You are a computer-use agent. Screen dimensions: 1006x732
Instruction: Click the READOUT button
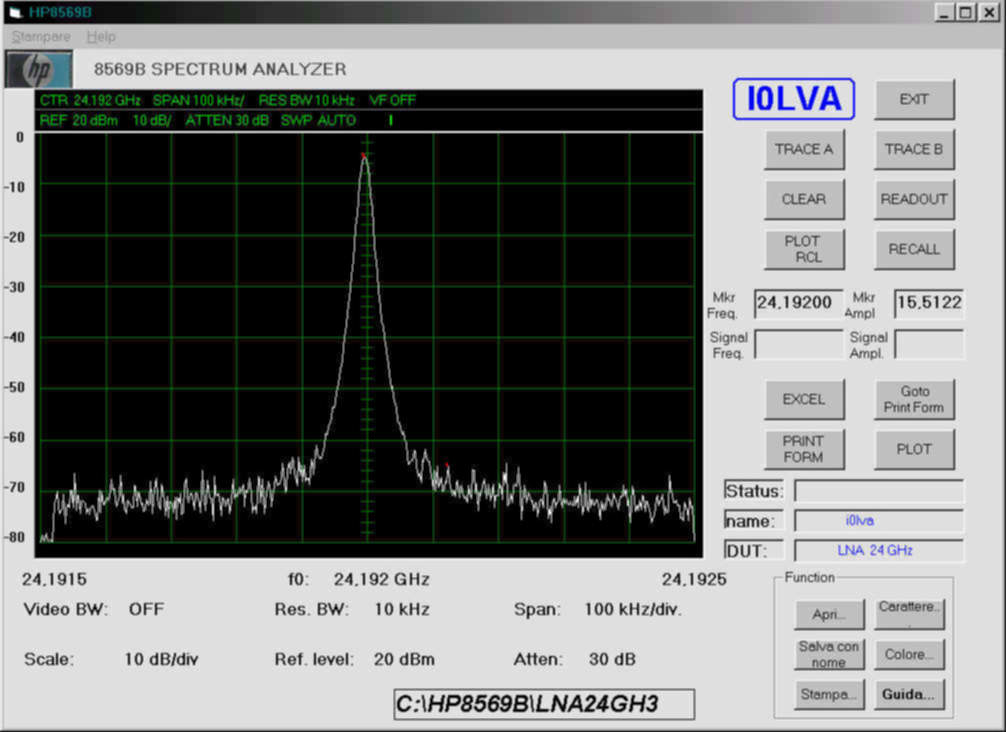[914, 200]
